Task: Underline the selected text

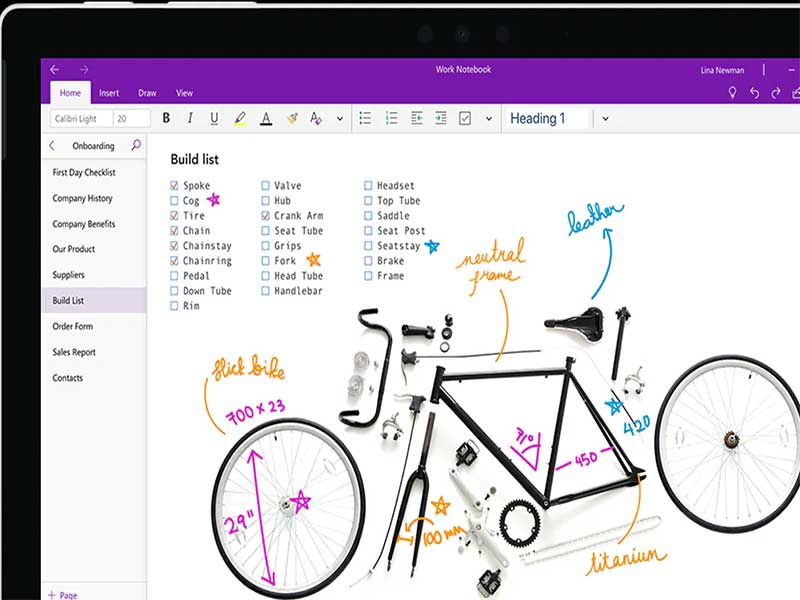Action: point(214,118)
